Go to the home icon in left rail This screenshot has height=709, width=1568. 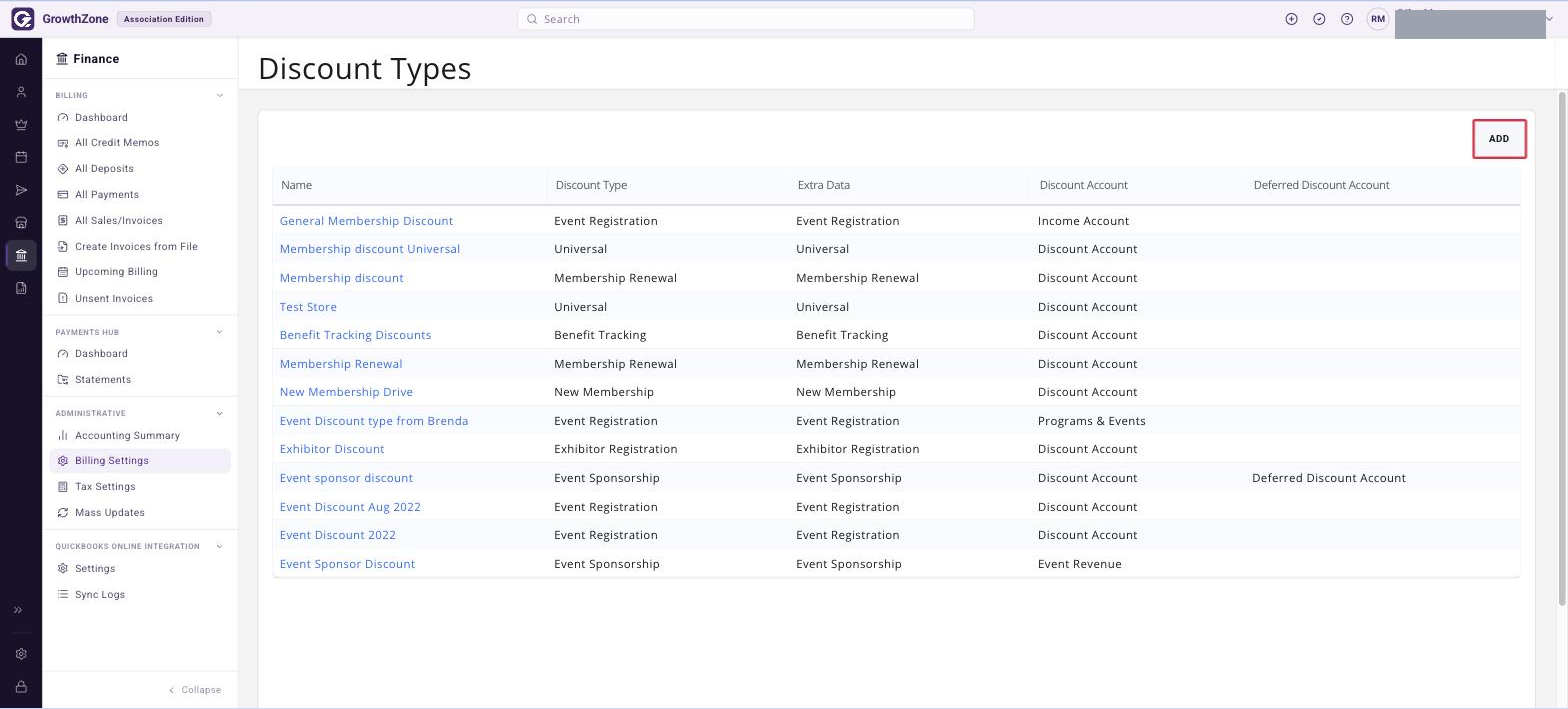21,59
